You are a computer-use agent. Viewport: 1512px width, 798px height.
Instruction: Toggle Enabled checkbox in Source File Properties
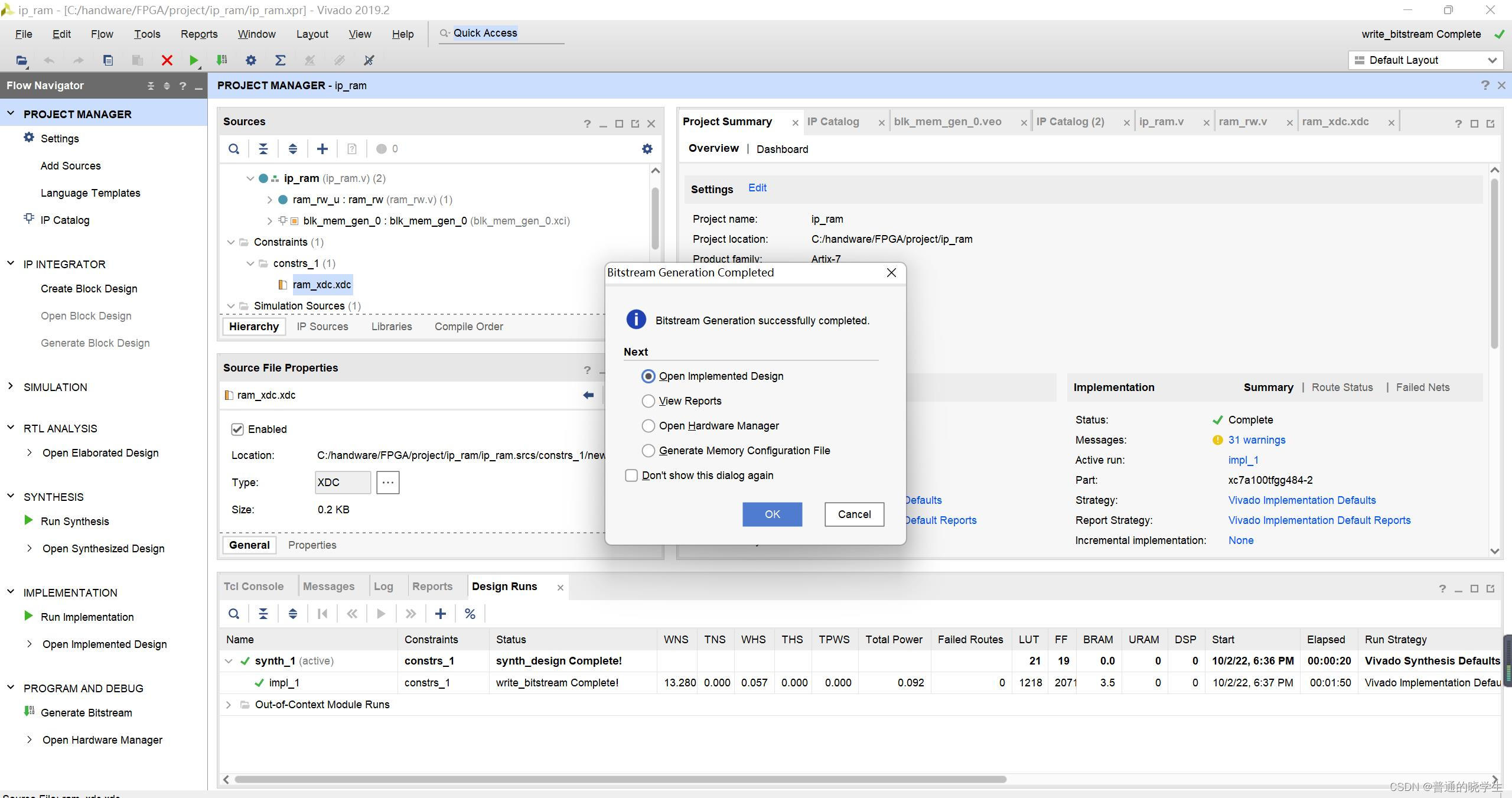(x=238, y=428)
